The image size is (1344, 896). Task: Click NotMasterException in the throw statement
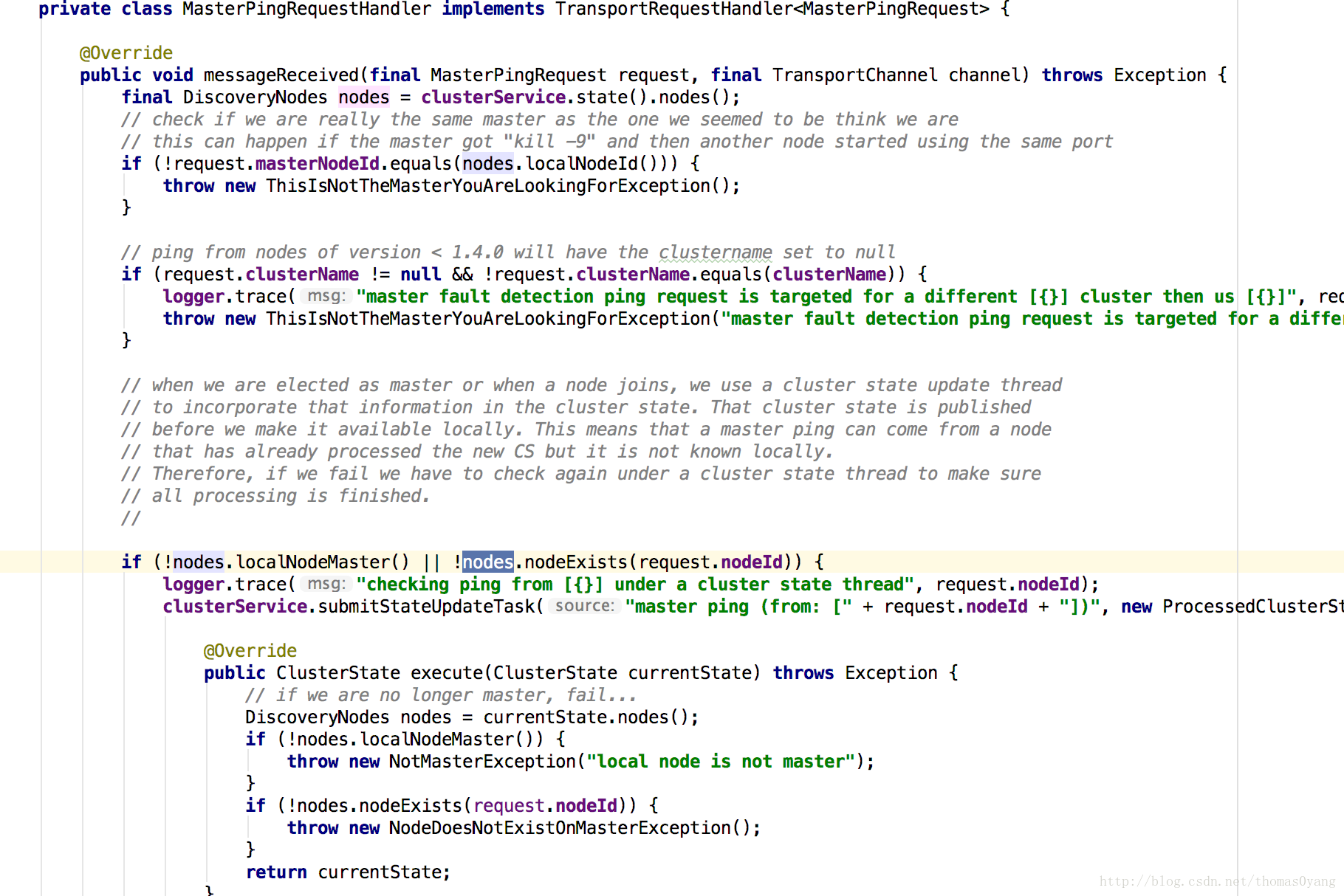[482, 762]
